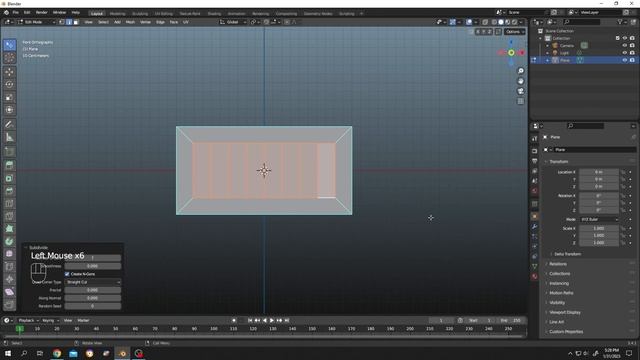Select the Transform tool icon
This screenshot has width=640, height=360.
[x=9, y=110]
